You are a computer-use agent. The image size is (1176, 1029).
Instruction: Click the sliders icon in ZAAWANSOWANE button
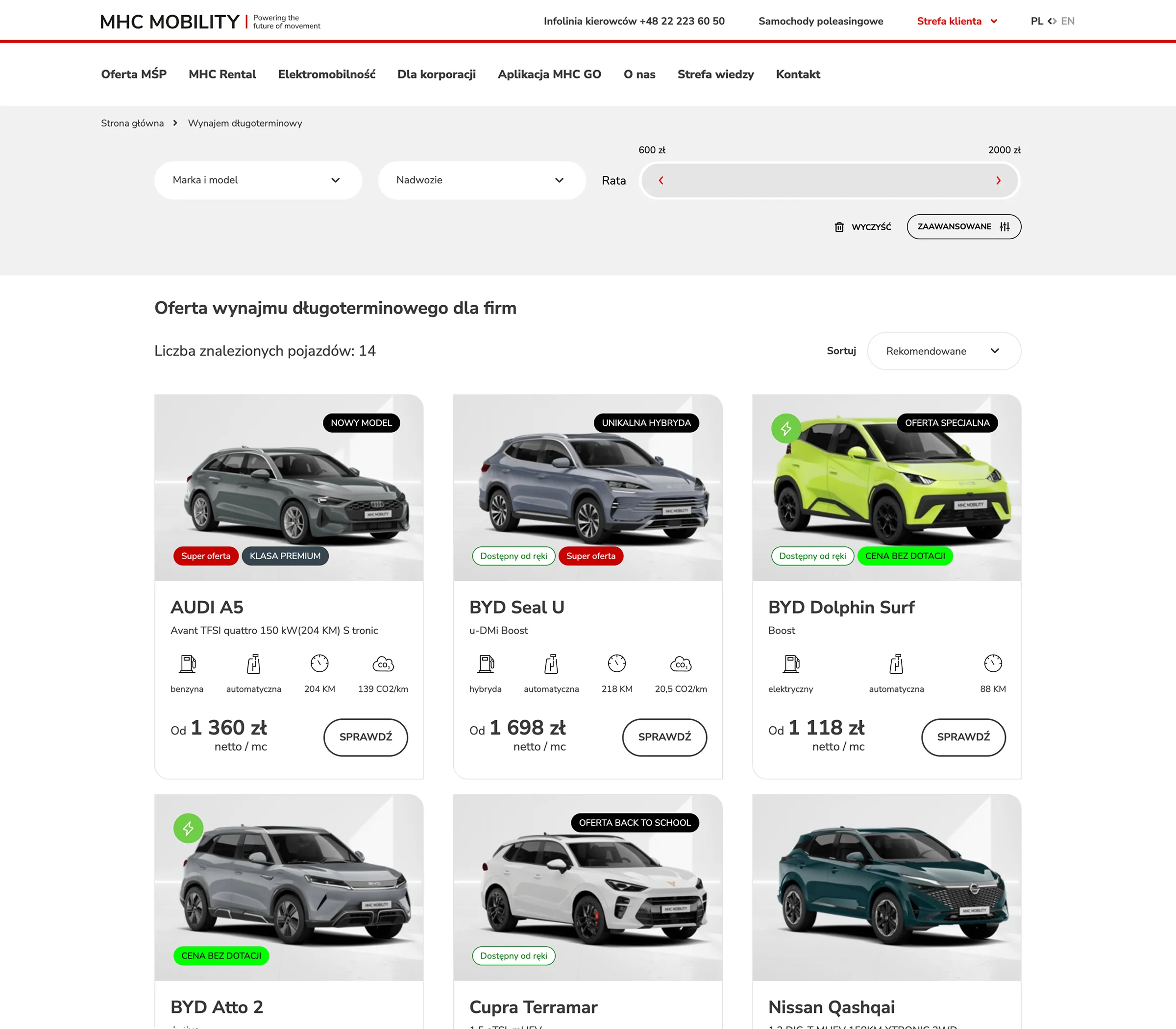coord(1004,226)
